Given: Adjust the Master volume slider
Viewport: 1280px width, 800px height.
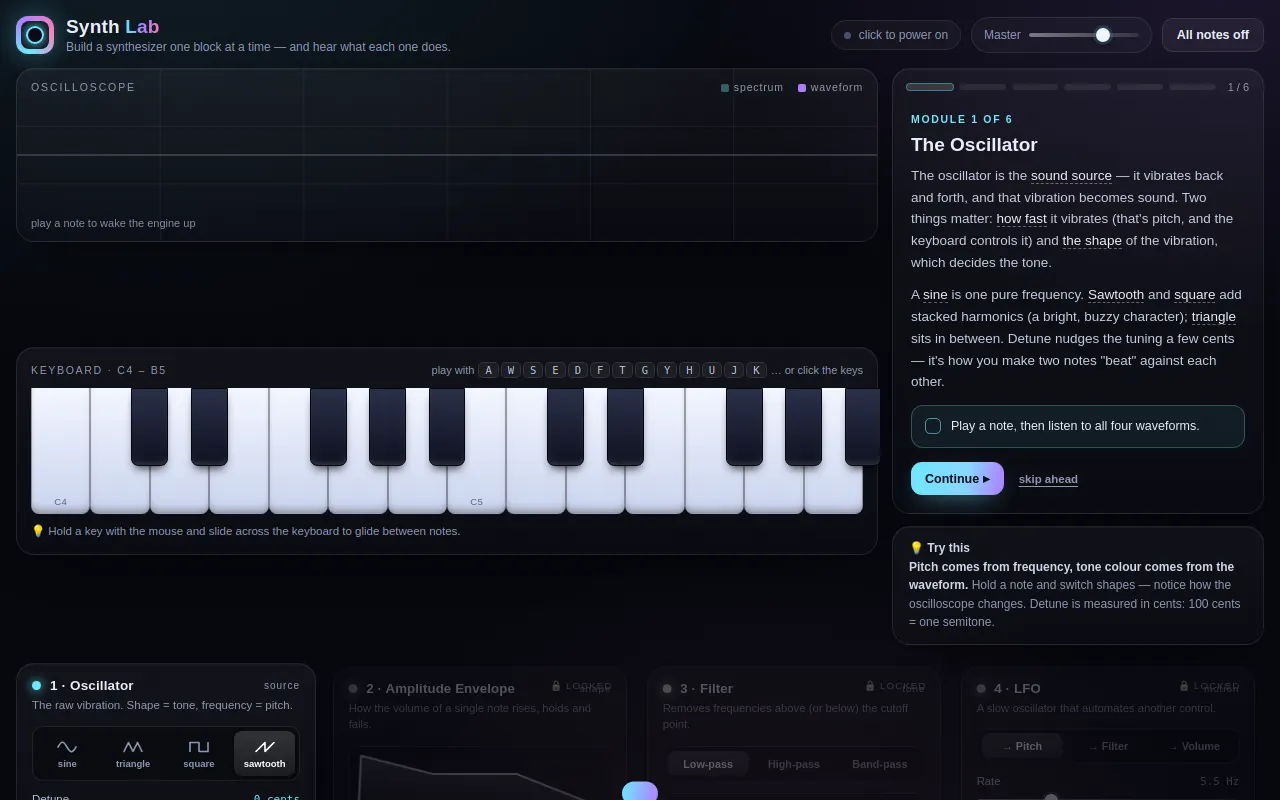Looking at the screenshot, I should click(1084, 35).
